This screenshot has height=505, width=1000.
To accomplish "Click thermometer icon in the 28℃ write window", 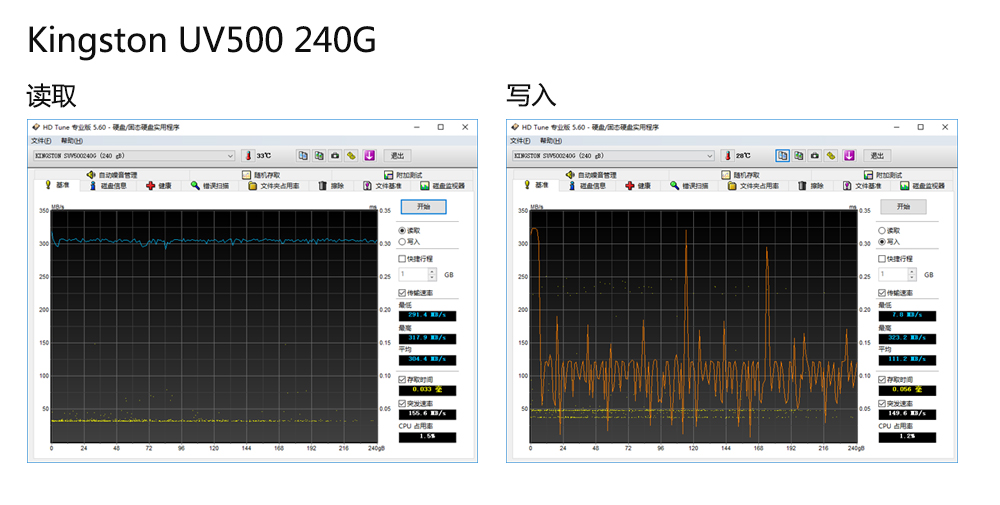I will click(x=728, y=156).
